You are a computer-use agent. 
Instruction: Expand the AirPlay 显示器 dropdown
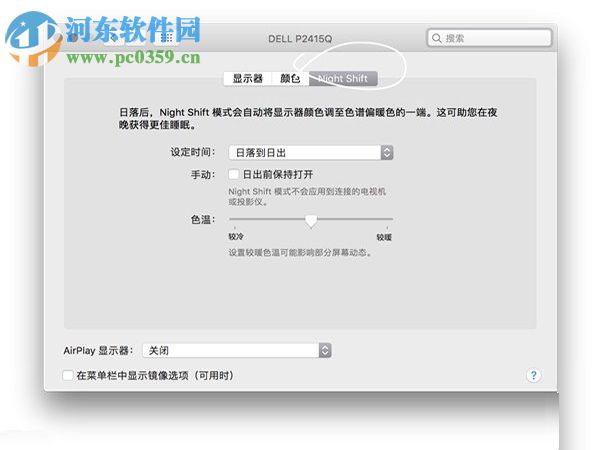237,350
